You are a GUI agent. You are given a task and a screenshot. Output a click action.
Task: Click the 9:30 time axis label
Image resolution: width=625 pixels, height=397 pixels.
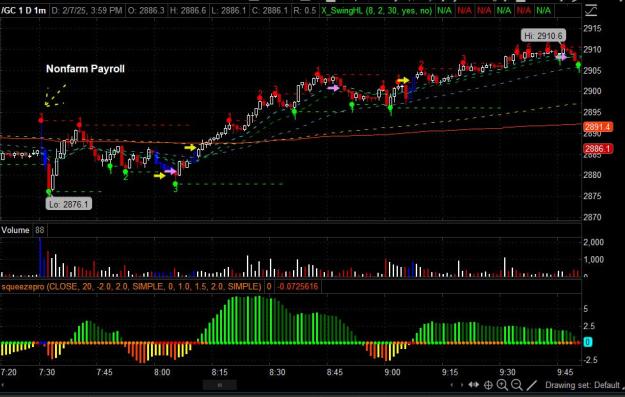pos(507,372)
